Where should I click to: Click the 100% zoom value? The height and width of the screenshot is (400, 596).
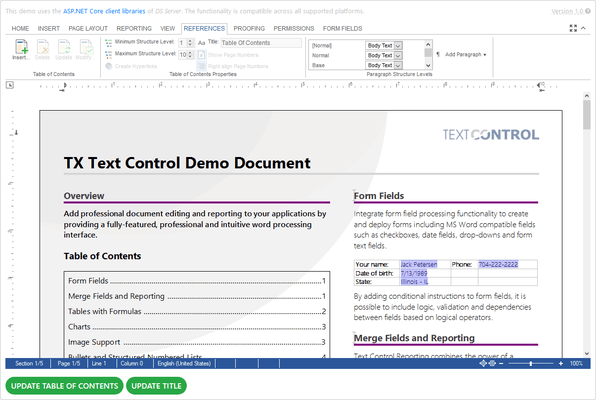(576, 363)
